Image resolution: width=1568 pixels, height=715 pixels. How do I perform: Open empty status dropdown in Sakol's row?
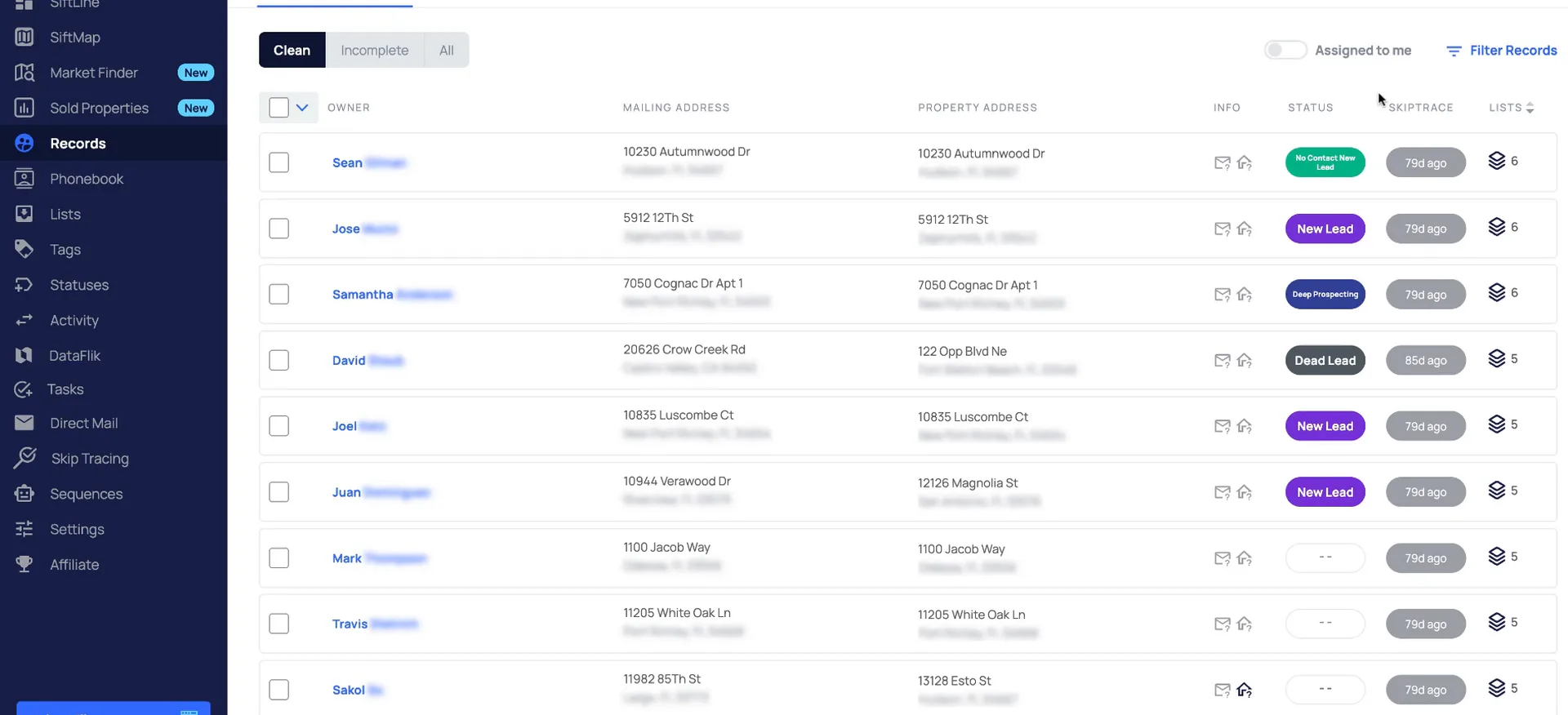coord(1325,690)
